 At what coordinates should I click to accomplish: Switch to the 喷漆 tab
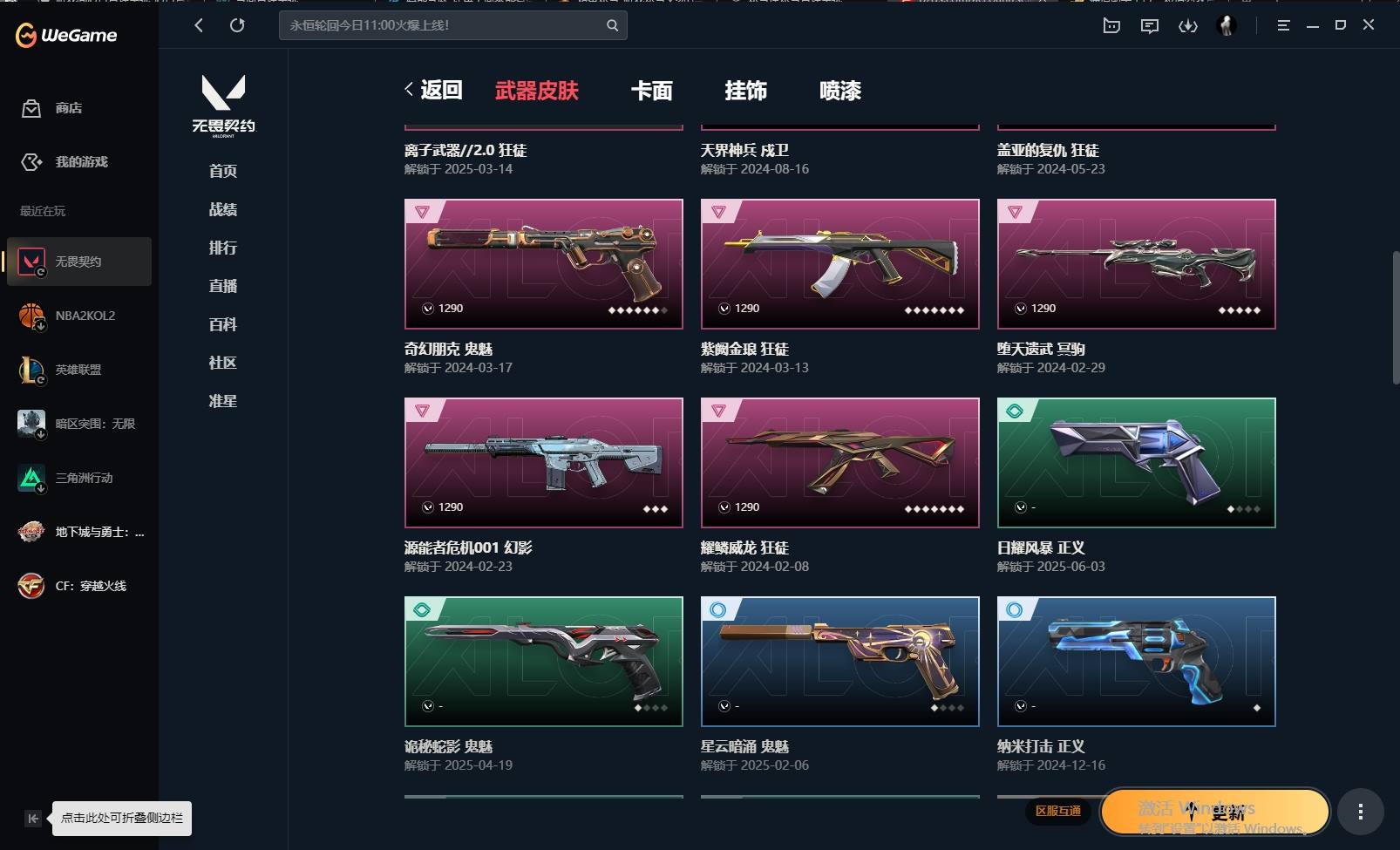pyautogui.click(x=840, y=91)
